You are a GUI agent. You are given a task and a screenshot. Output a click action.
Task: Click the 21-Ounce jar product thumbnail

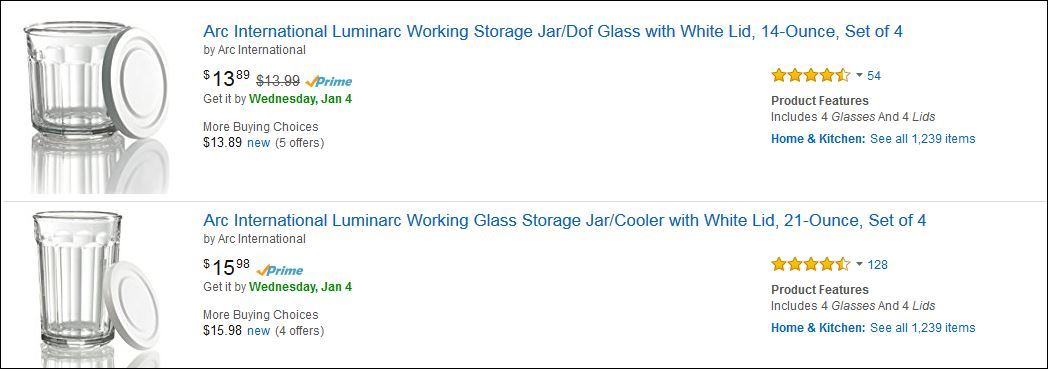95,289
